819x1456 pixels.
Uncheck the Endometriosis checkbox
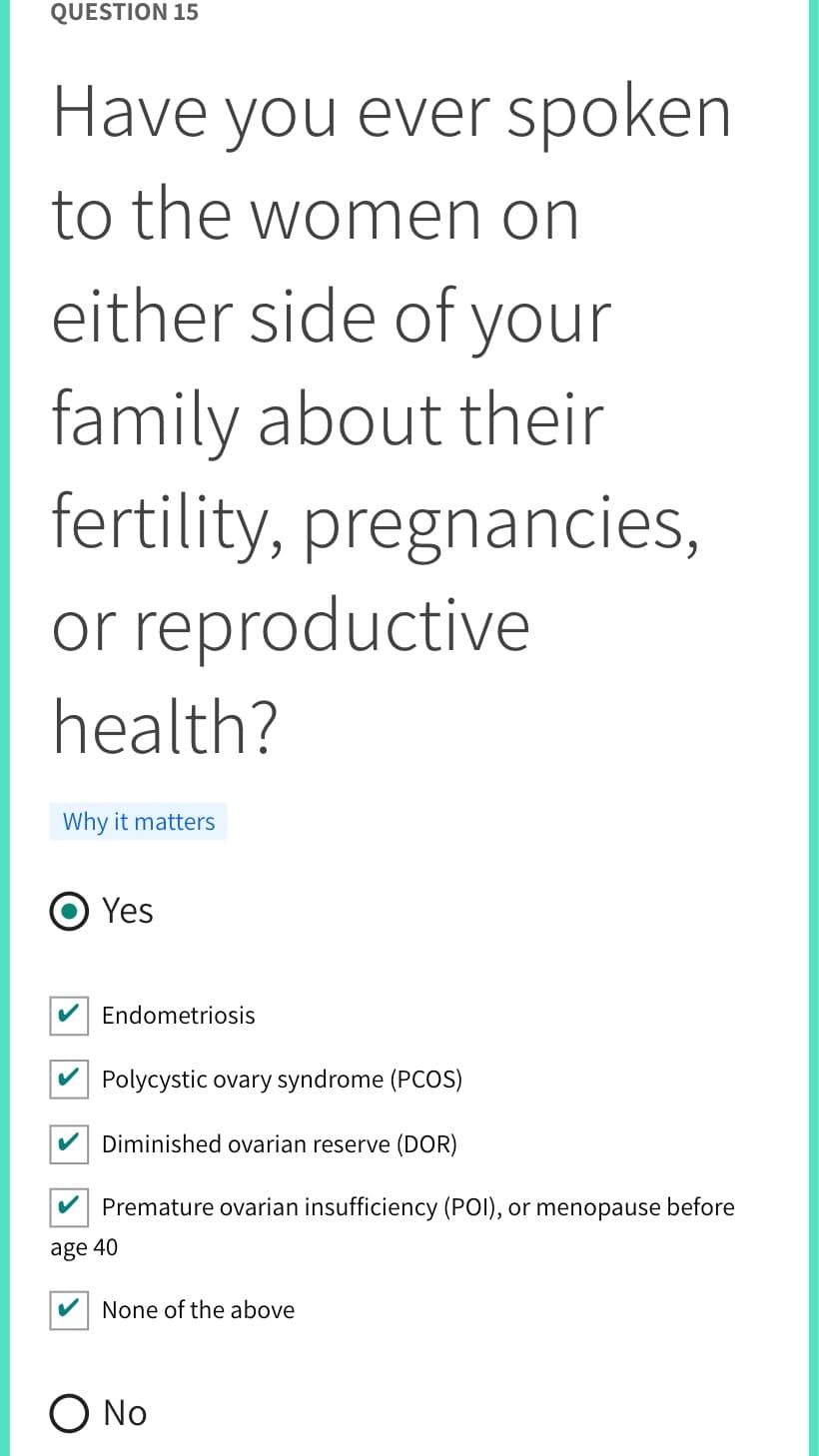tap(69, 1016)
